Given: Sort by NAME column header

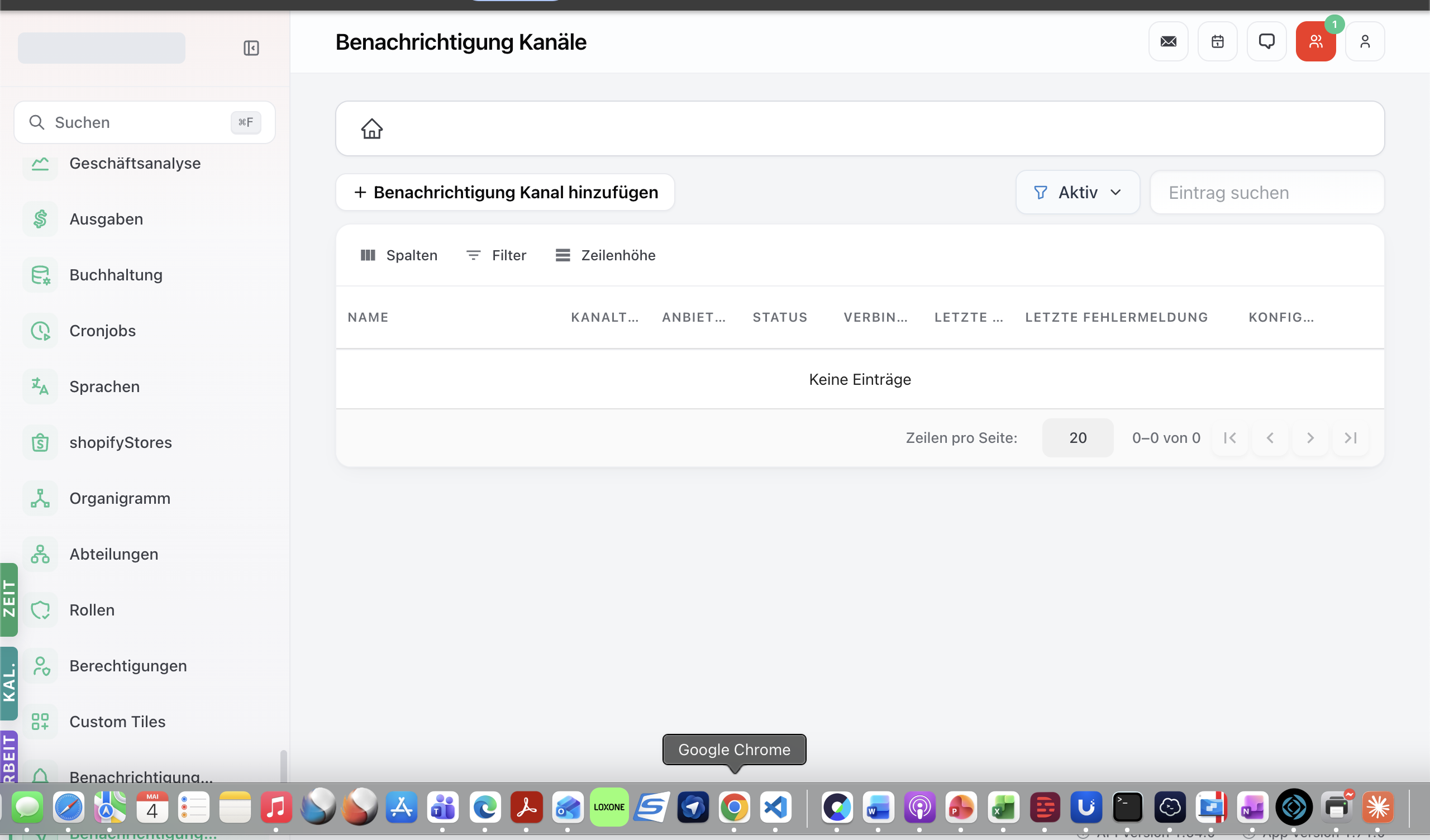Looking at the screenshot, I should point(368,317).
